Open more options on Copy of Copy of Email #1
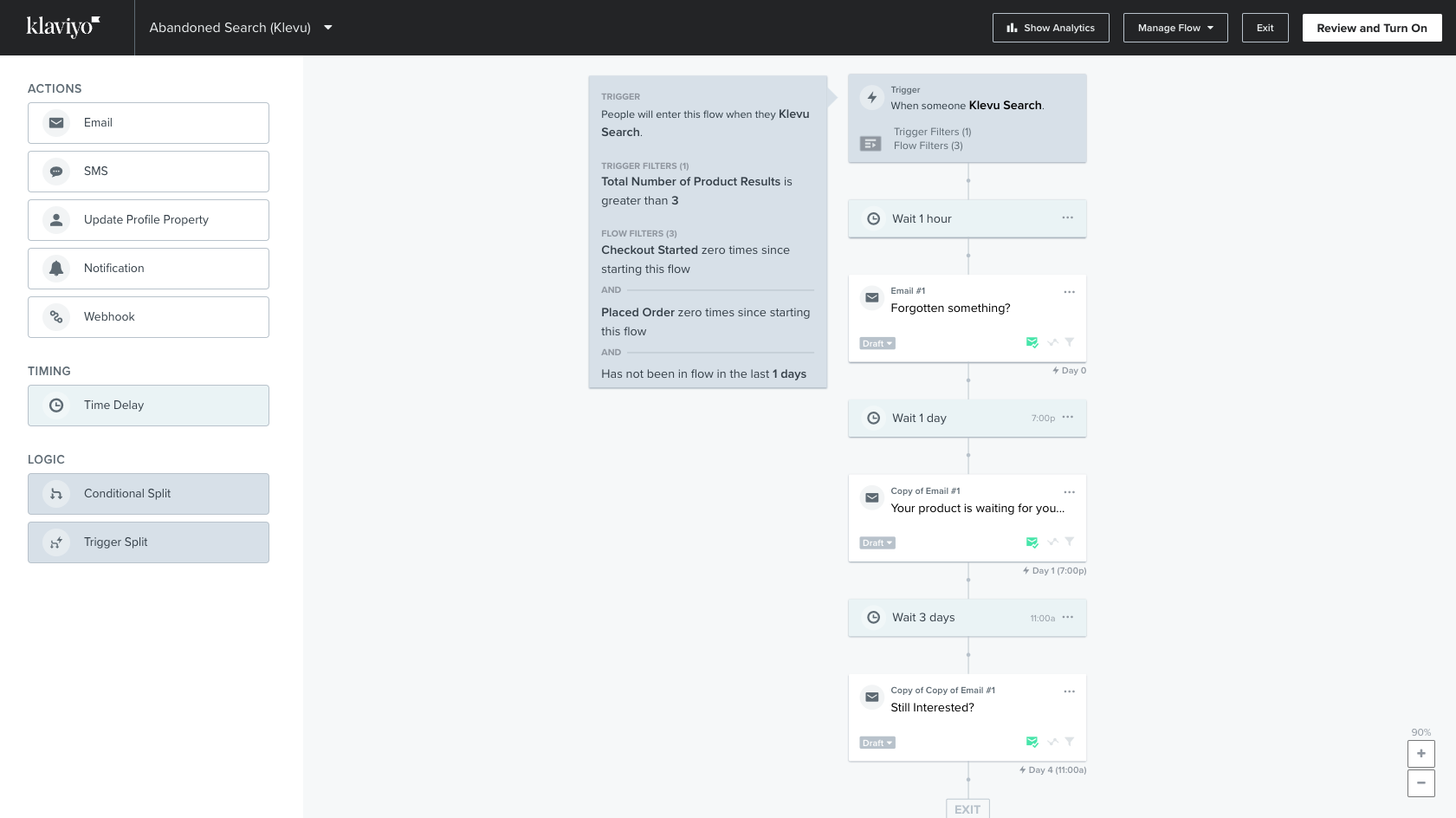 pyautogui.click(x=1070, y=691)
